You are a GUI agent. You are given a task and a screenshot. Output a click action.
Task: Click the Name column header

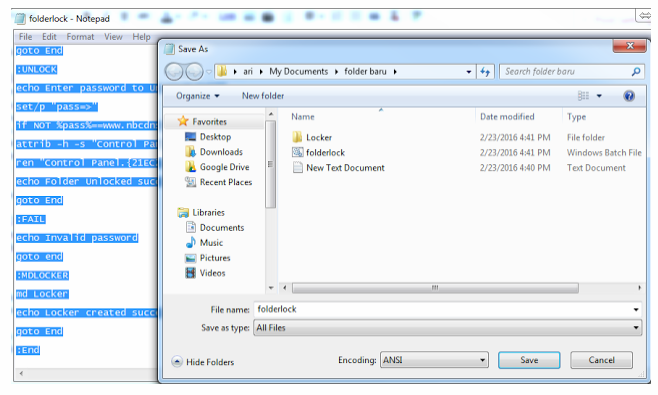pyautogui.click(x=303, y=117)
